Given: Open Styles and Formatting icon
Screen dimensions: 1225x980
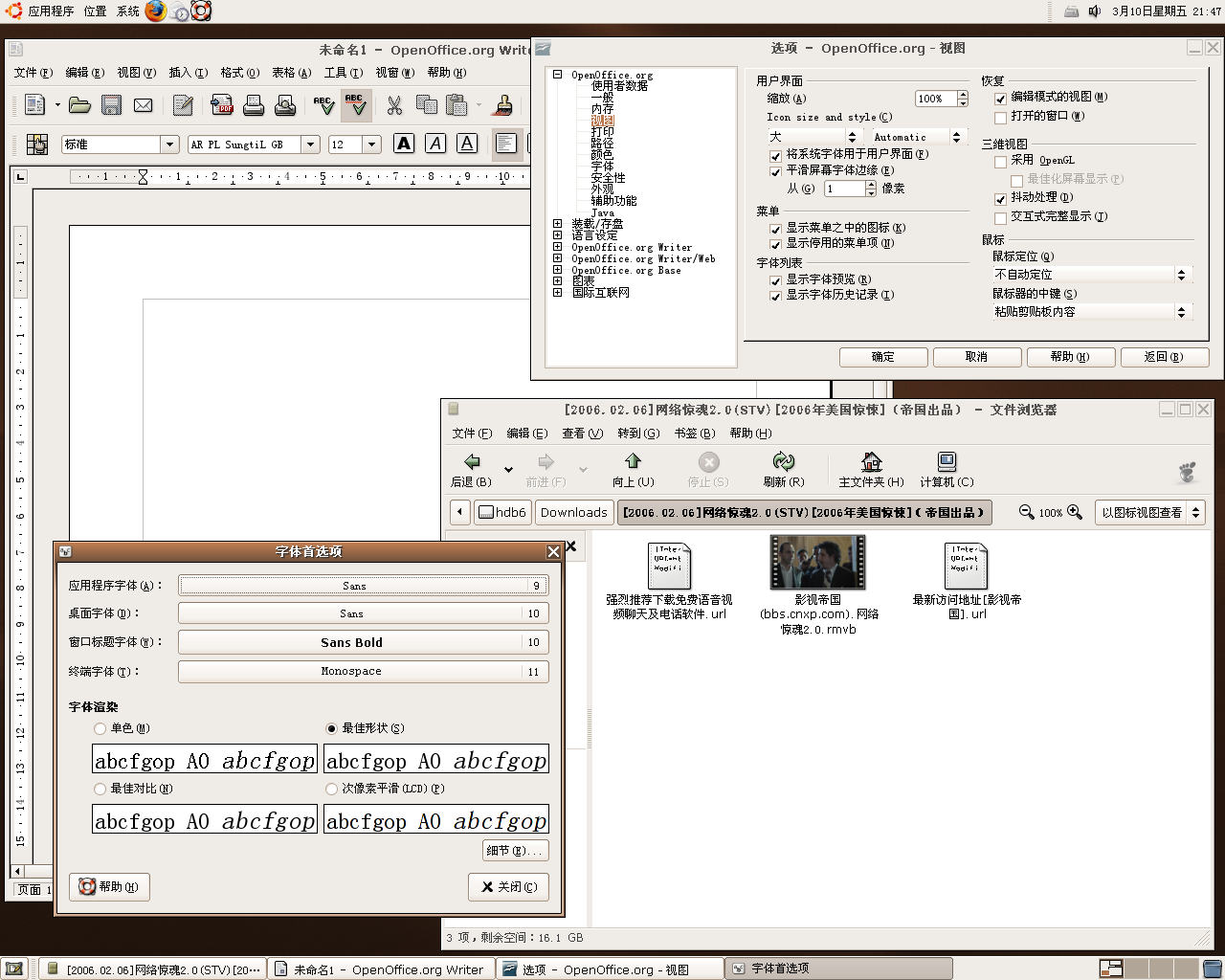Looking at the screenshot, I should [37, 145].
